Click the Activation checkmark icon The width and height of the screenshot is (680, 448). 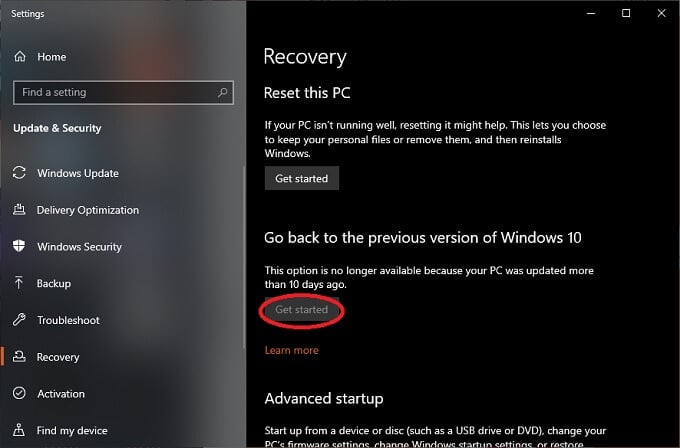20,394
